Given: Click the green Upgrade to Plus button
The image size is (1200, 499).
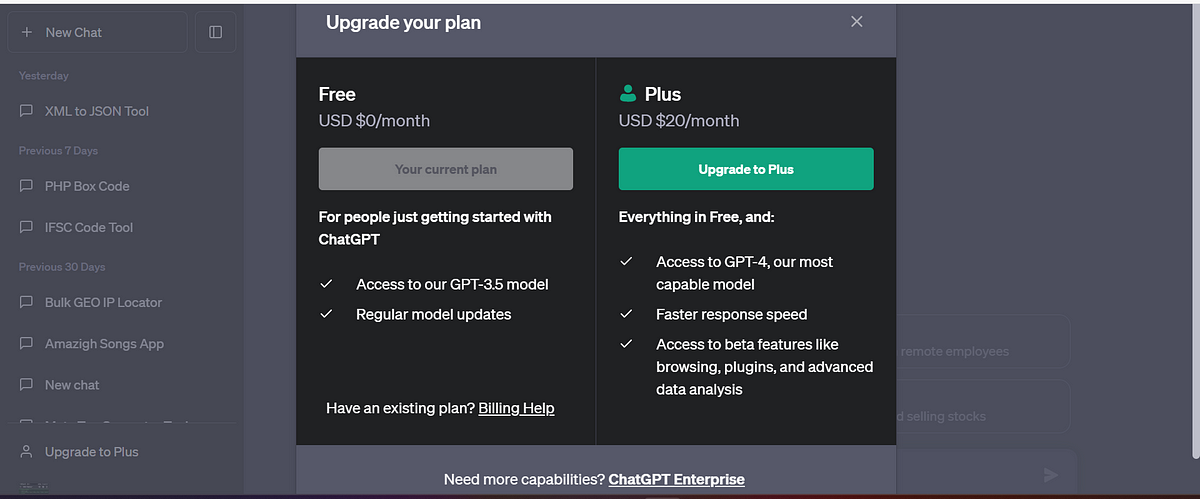Looking at the screenshot, I should 746,169.
